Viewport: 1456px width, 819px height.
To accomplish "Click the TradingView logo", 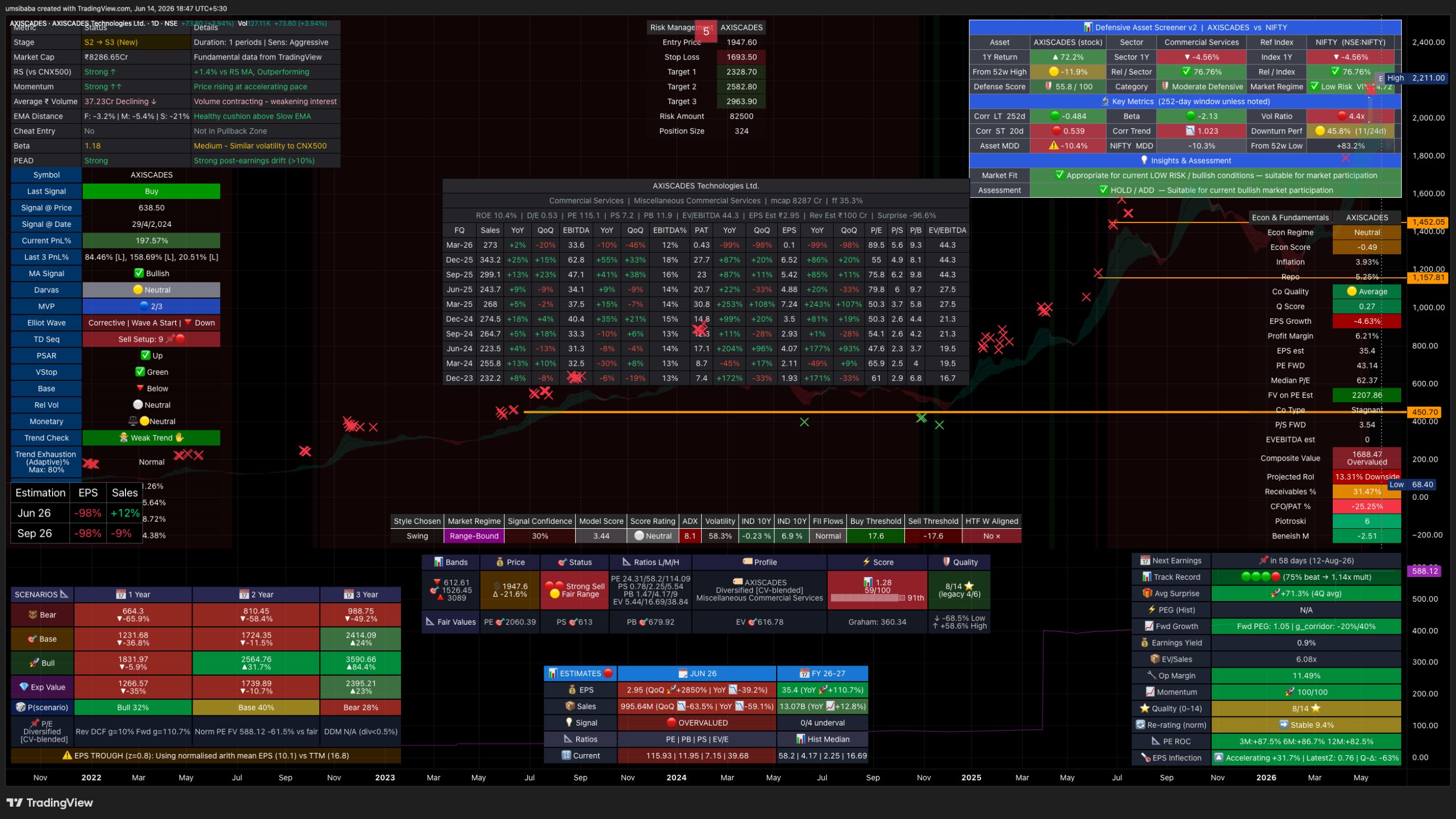I will point(50,803).
